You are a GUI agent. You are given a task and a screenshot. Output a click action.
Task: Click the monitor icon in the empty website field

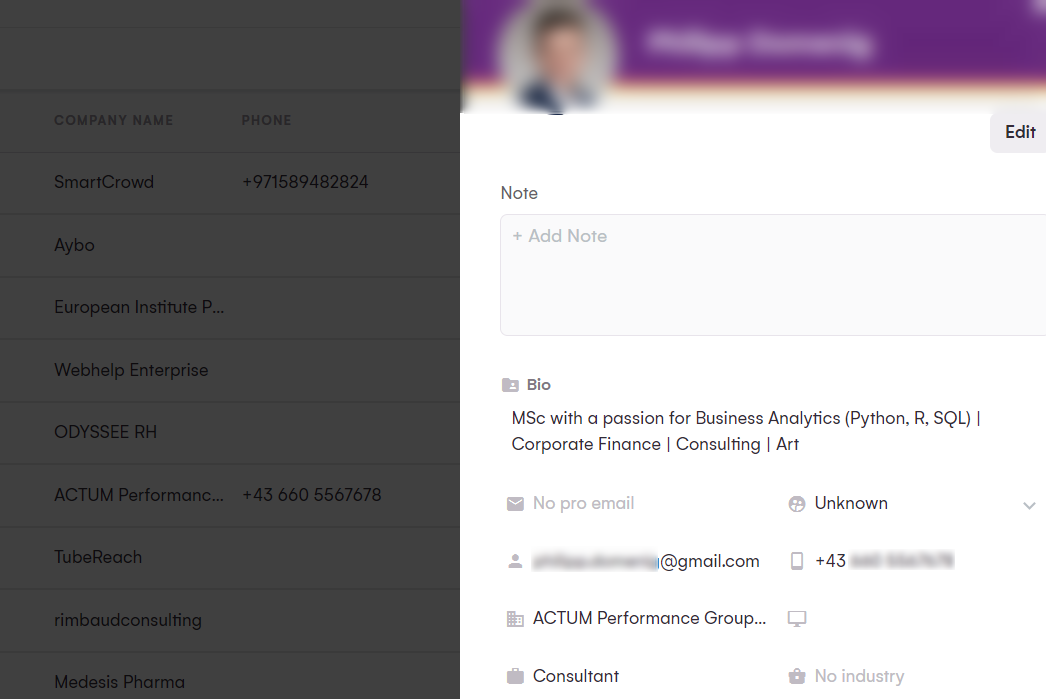797,619
